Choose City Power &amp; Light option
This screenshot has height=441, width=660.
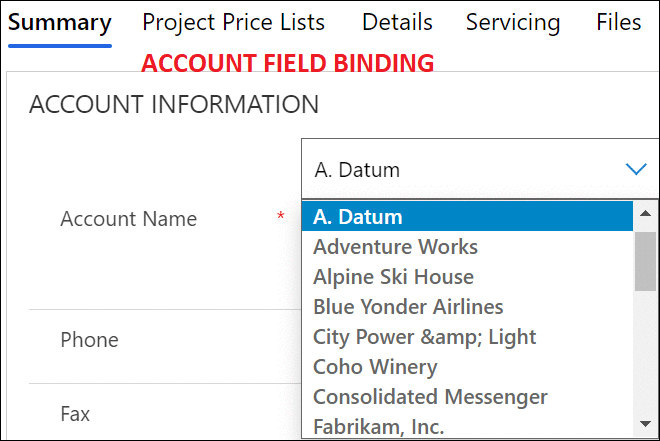467,337
